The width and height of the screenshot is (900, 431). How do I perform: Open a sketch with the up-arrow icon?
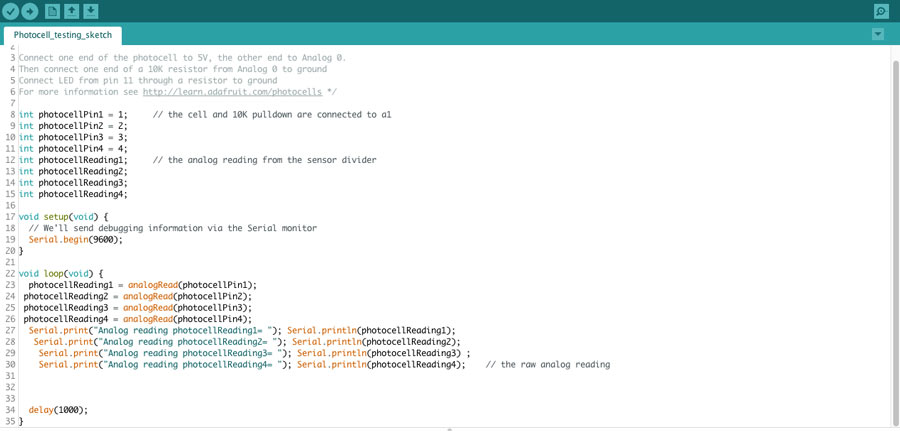coord(71,10)
